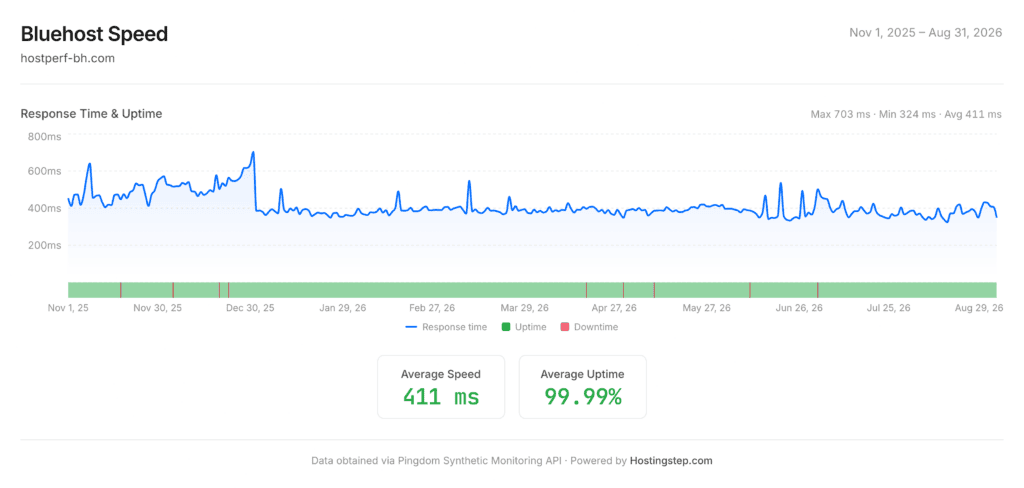Click the Nov 1, 25 axis label
The width and height of the screenshot is (1024, 488).
click(68, 308)
